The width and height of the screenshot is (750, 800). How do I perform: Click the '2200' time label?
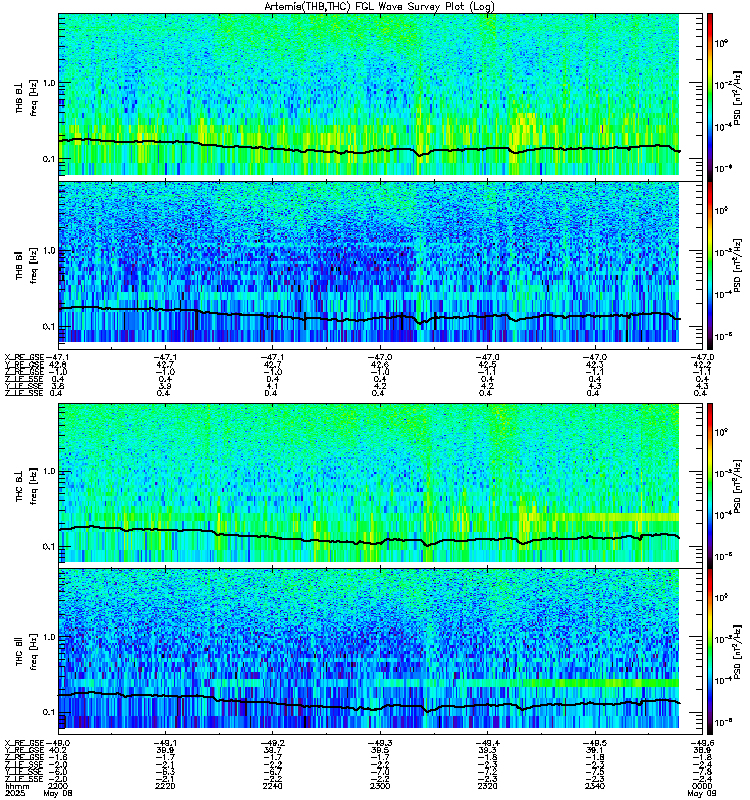click(58, 786)
